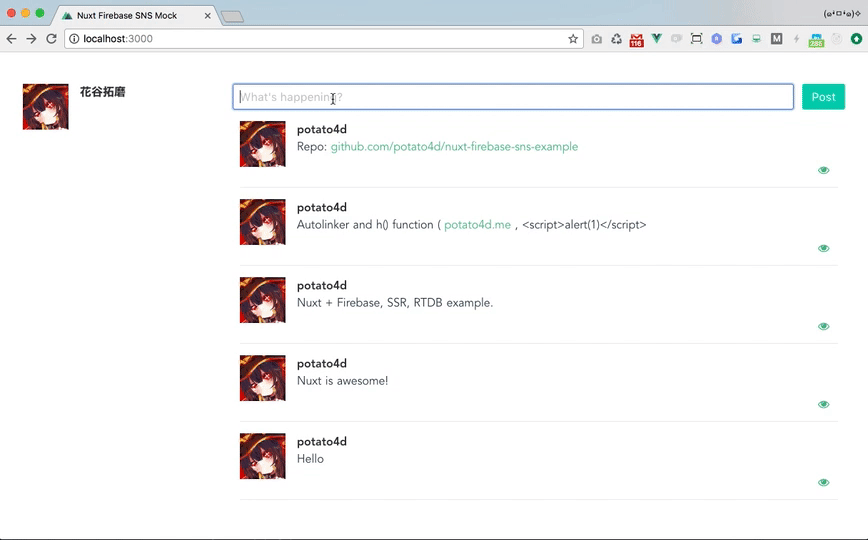Image resolution: width=868 pixels, height=540 pixels.
Task: View site info icon in the address bar
Action: [74, 39]
